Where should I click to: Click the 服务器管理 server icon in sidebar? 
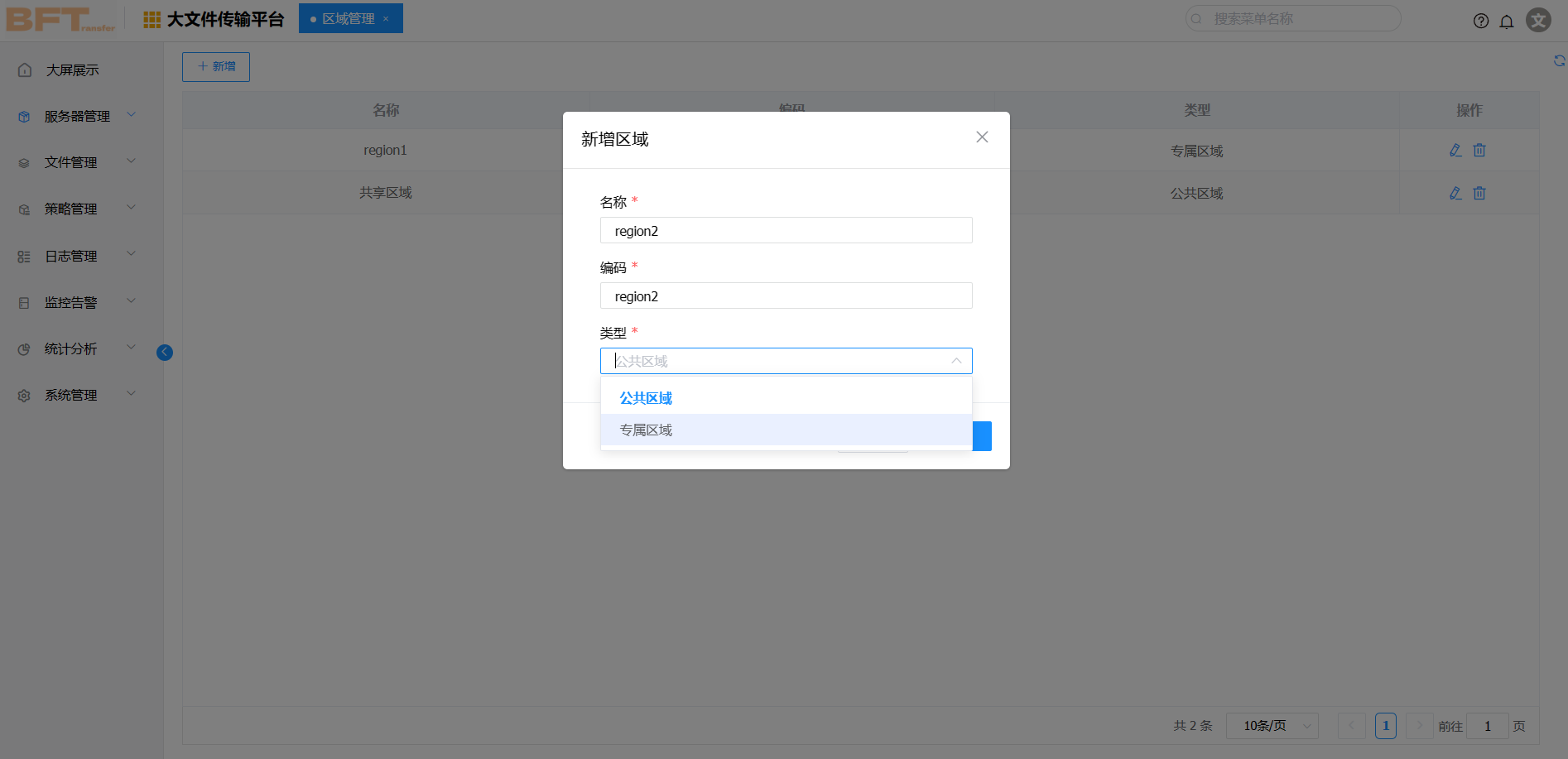tap(24, 116)
